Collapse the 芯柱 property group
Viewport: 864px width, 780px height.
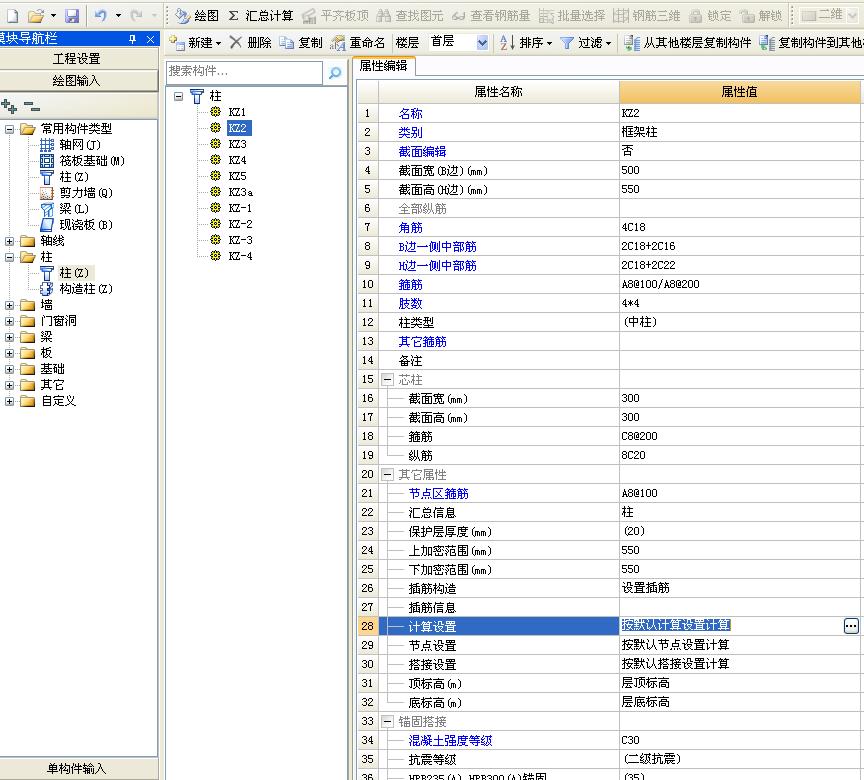pos(387,380)
